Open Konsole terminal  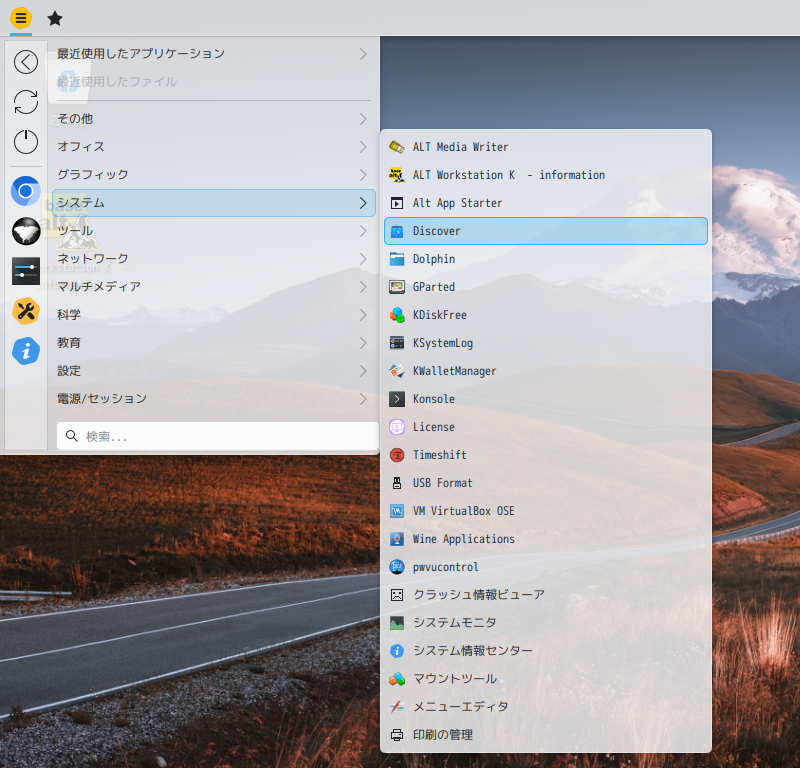(x=546, y=399)
